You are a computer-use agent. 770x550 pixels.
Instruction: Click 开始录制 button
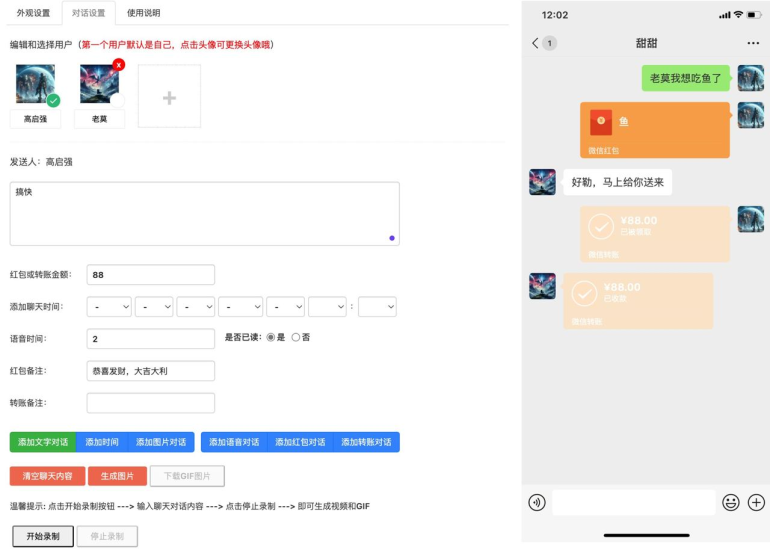click(43, 536)
